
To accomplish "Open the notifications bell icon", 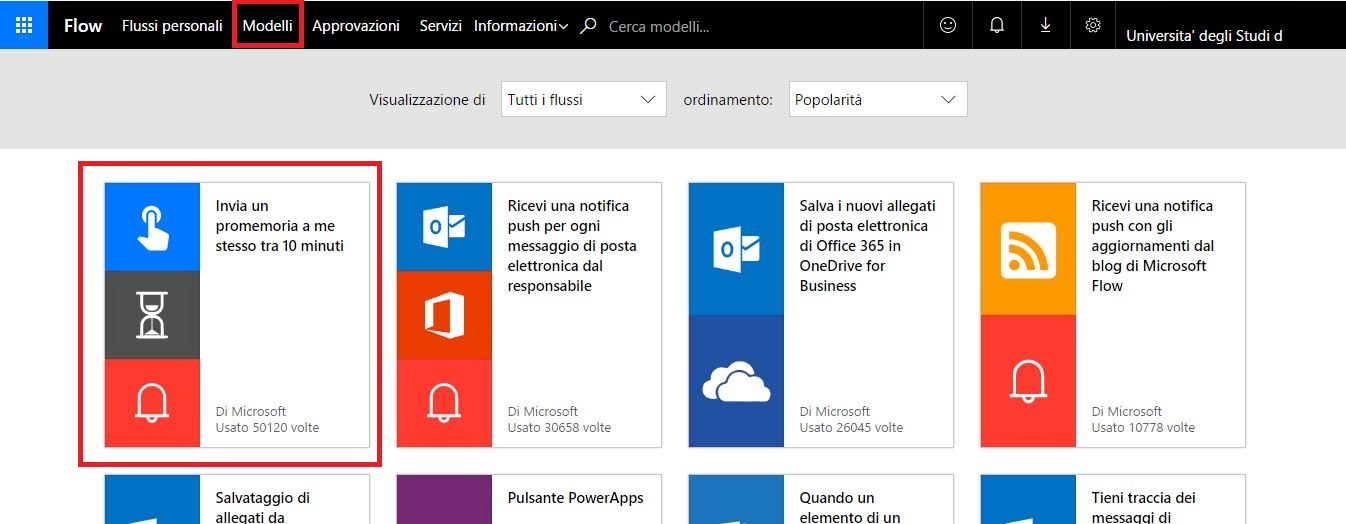I will [997, 25].
